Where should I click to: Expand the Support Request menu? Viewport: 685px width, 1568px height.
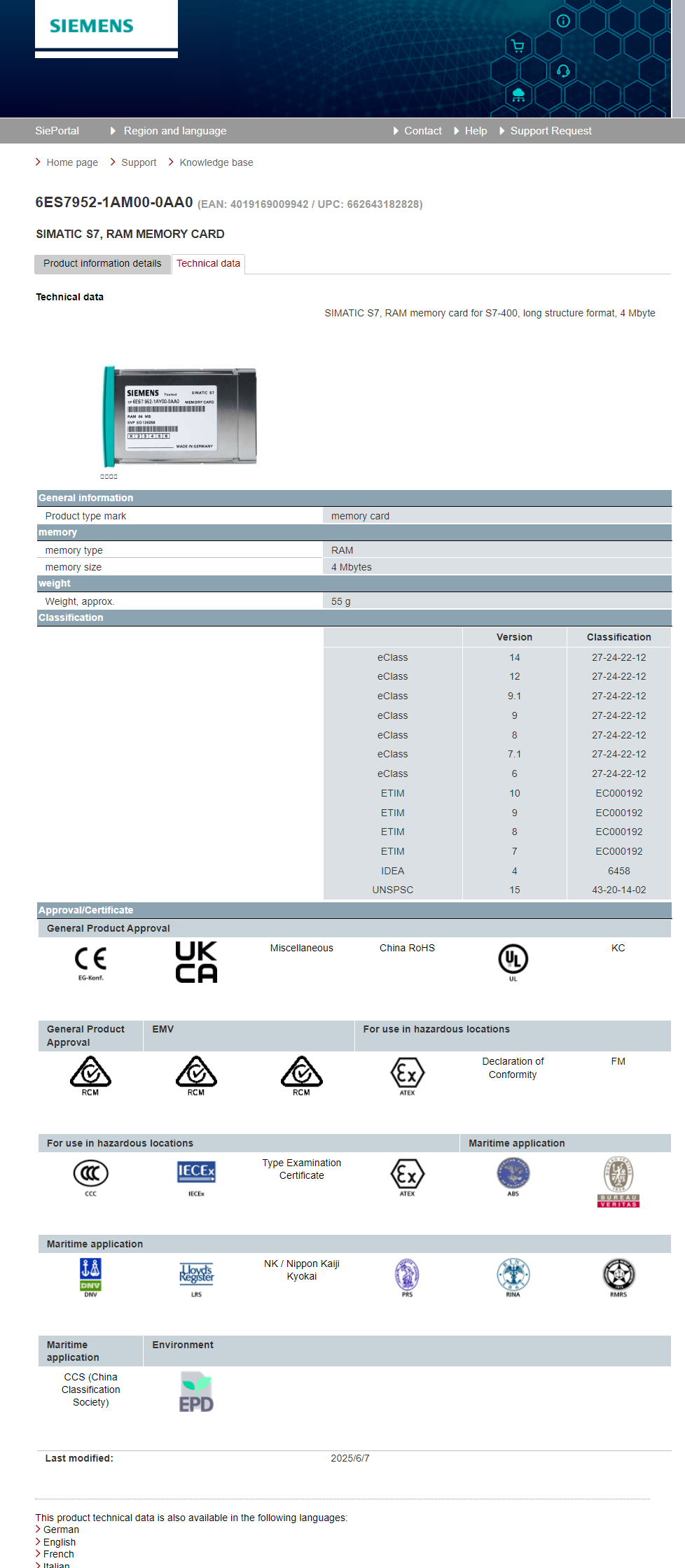[x=551, y=131]
